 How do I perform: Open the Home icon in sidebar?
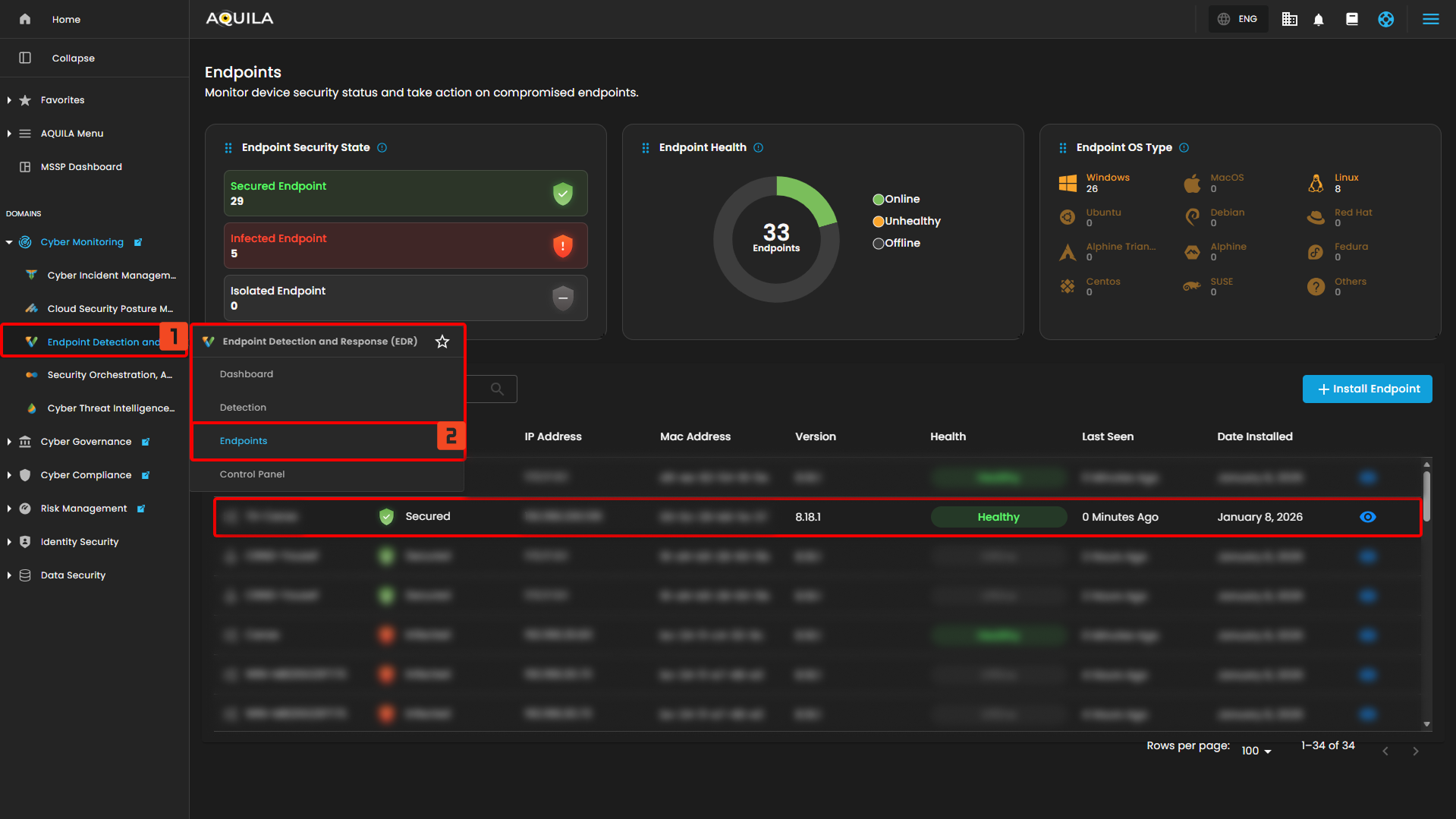click(25, 20)
